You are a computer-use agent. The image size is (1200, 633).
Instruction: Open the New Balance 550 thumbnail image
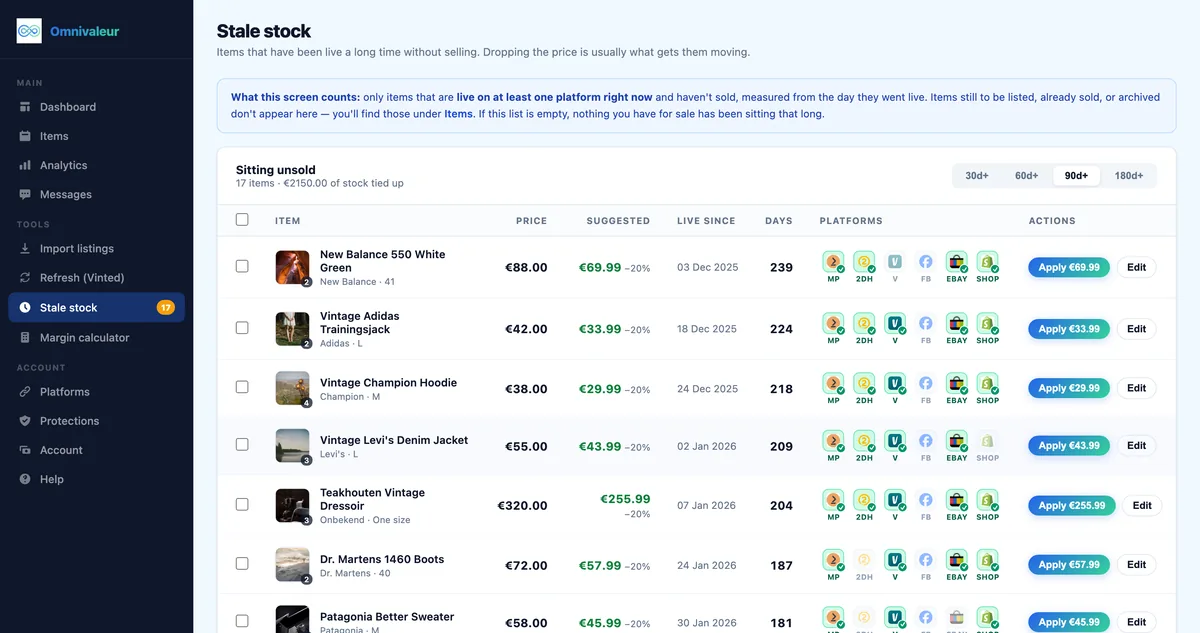[x=293, y=267]
